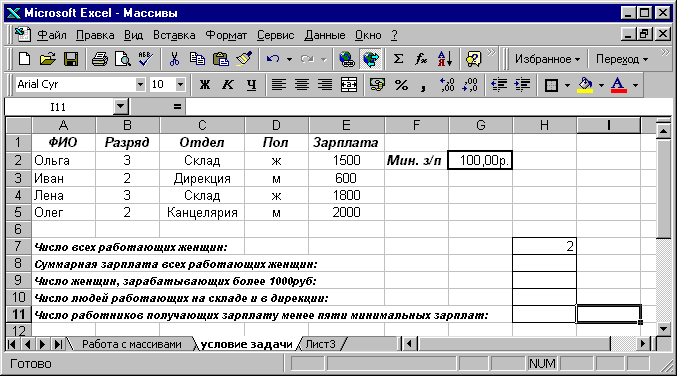The image size is (677, 376).
Task: Open the Правка menu
Action: [95, 35]
